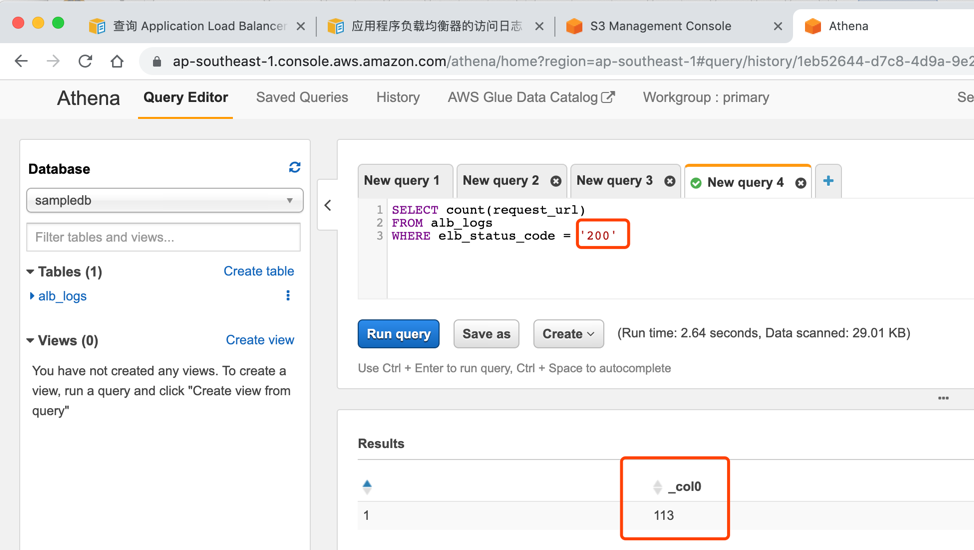Click Workgroup : primary link
The width and height of the screenshot is (974, 550).
click(x=706, y=98)
